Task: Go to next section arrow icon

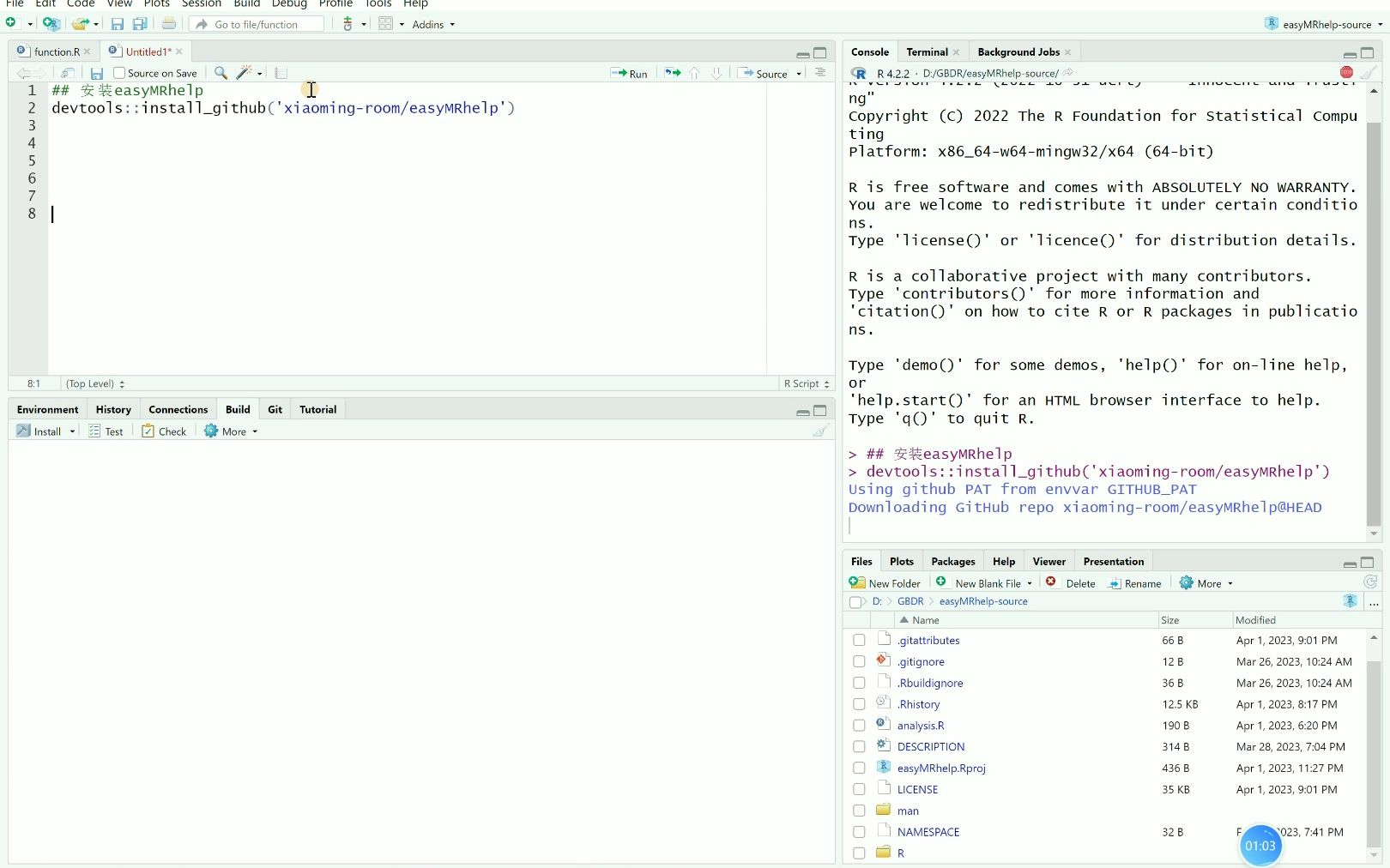Action: click(716, 73)
